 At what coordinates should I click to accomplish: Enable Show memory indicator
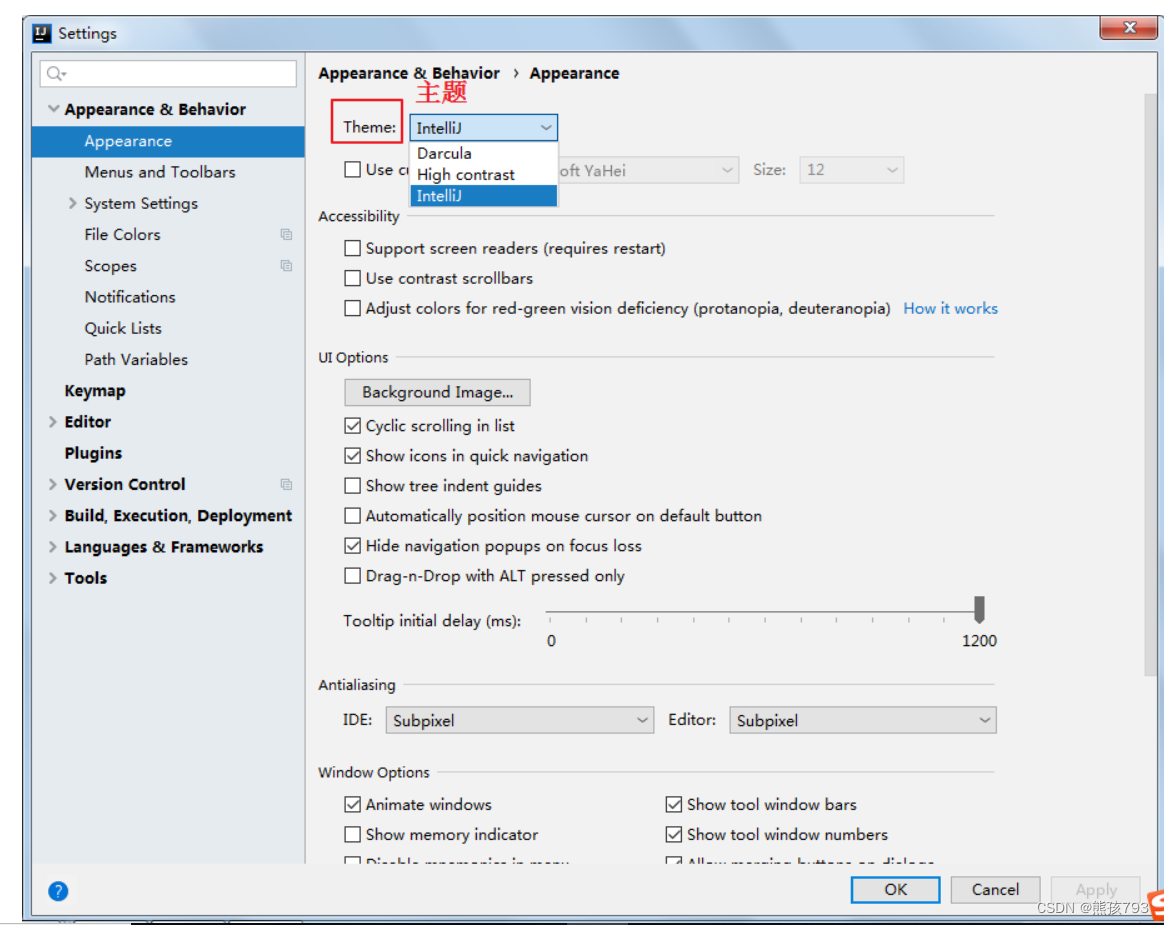tap(353, 834)
